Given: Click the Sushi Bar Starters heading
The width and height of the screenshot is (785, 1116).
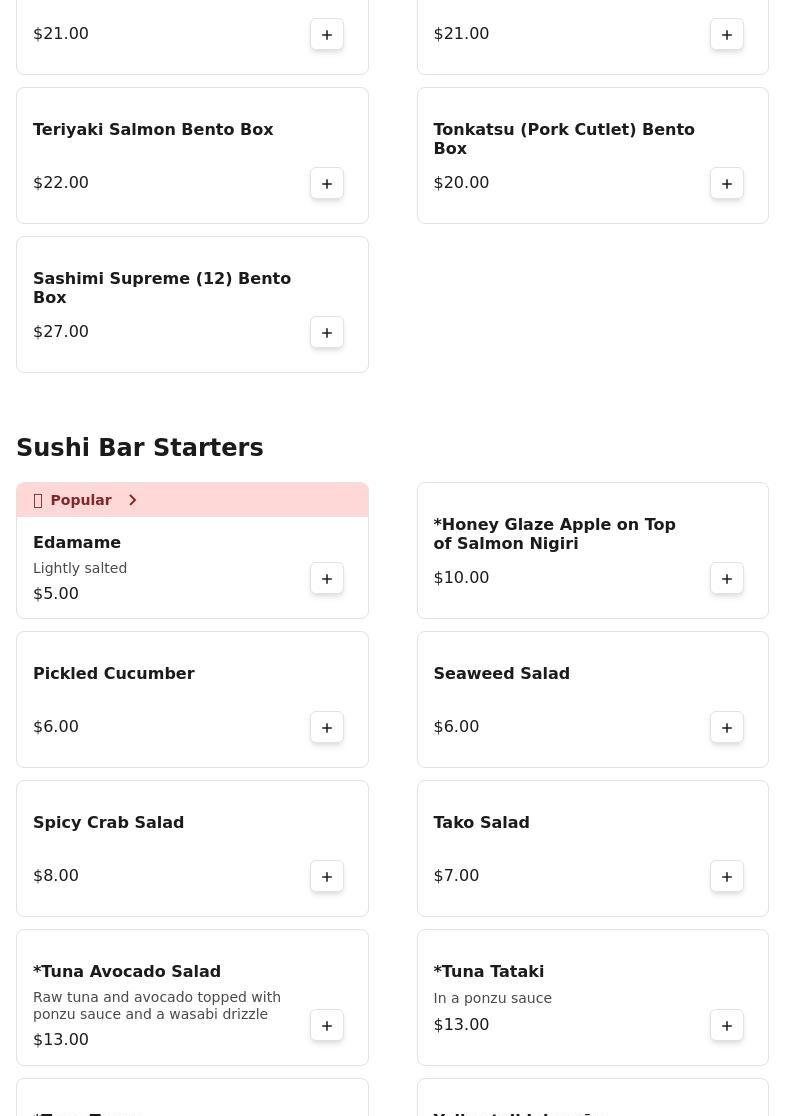Looking at the screenshot, I should point(140,448).
